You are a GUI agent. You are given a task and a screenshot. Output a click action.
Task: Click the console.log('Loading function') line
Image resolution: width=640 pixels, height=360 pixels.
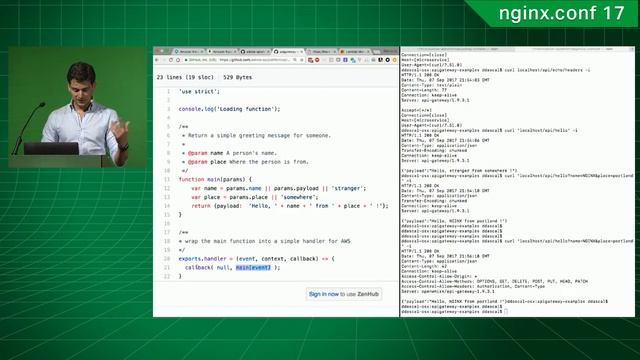pyautogui.click(x=229, y=109)
